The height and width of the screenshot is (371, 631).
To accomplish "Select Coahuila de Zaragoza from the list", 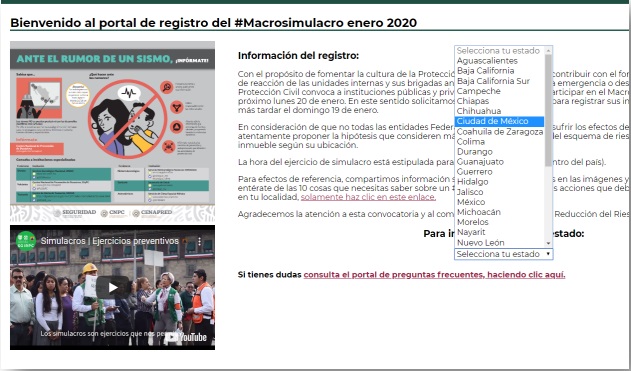I will (499, 132).
